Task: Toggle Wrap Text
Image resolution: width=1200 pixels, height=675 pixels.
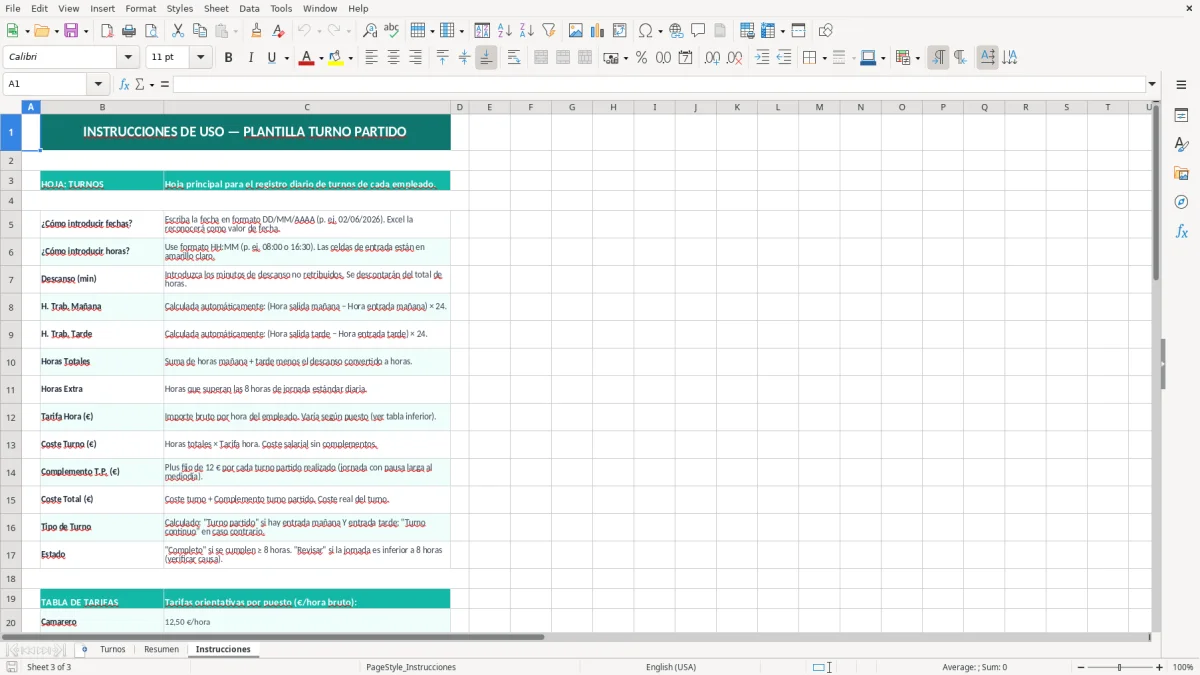Action: pos(514,58)
